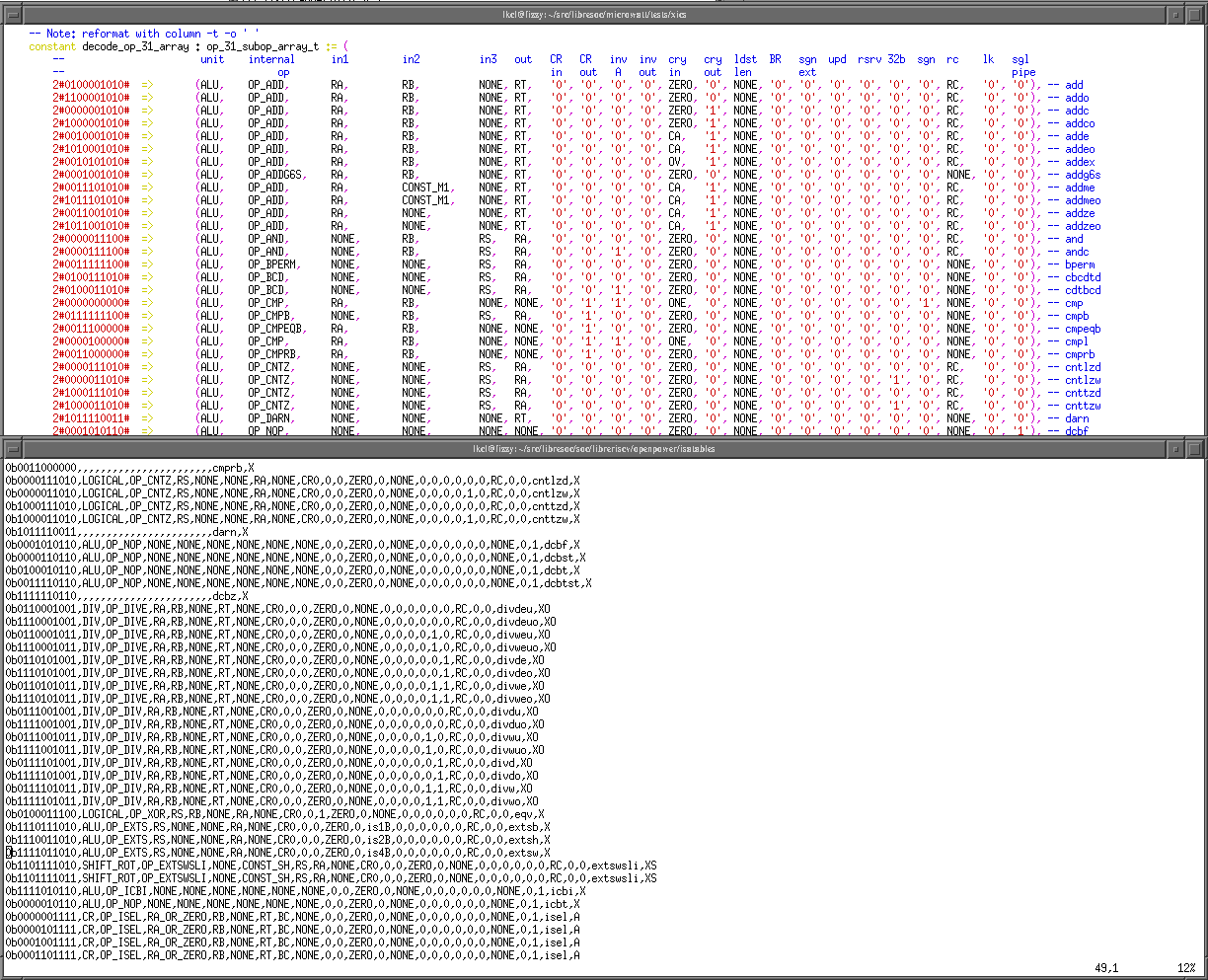
Task: Click the CONST_M1 value in addme row
Action: pyautogui.click(x=426, y=188)
